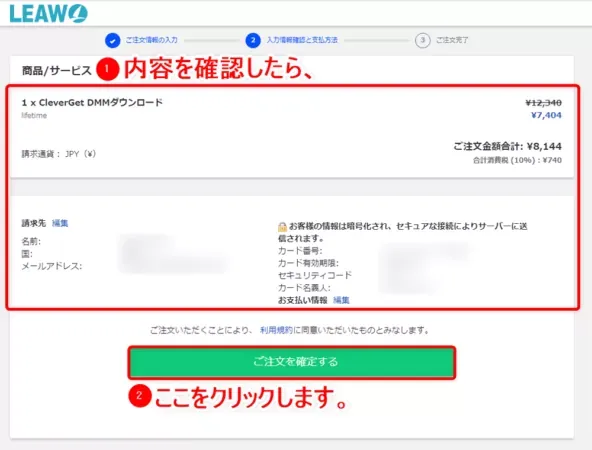The height and width of the screenshot is (450, 592).
Task: Click the お支払い情報 label
Action: 303,300
